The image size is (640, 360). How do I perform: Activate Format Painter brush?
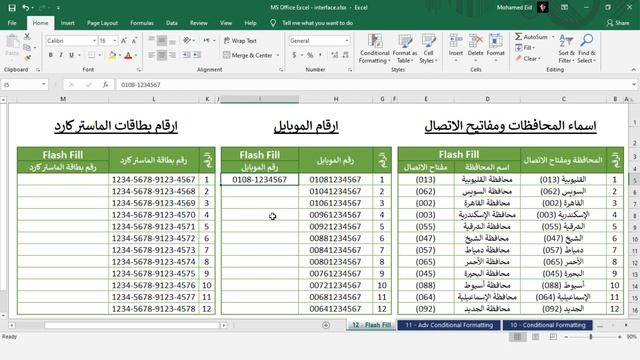click(x=27, y=58)
